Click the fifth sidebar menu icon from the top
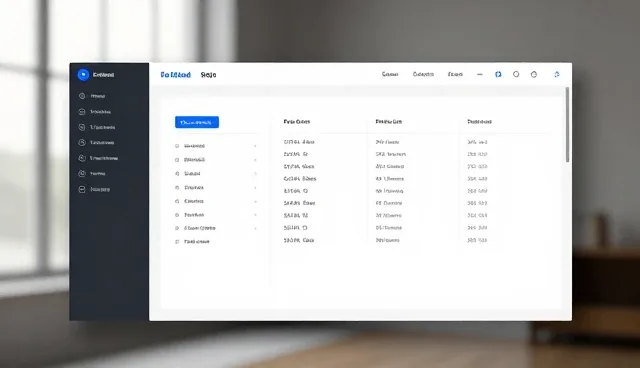640x368 pixels. click(82, 158)
